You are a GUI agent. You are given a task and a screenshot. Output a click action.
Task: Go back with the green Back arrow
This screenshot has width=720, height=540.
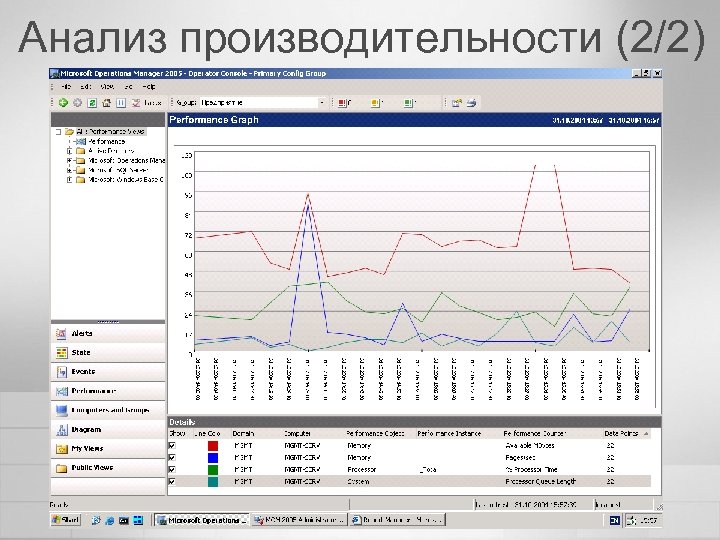[x=63, y=103]
